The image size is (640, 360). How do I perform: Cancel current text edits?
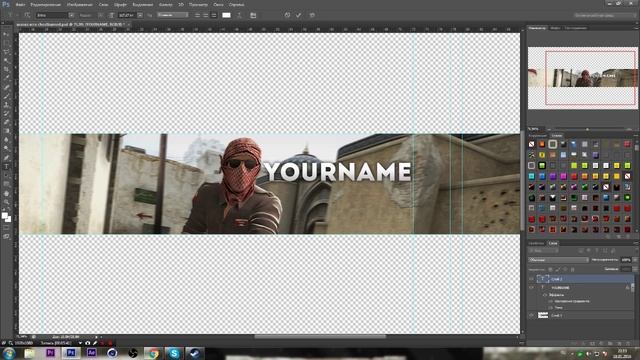[287, 15]
